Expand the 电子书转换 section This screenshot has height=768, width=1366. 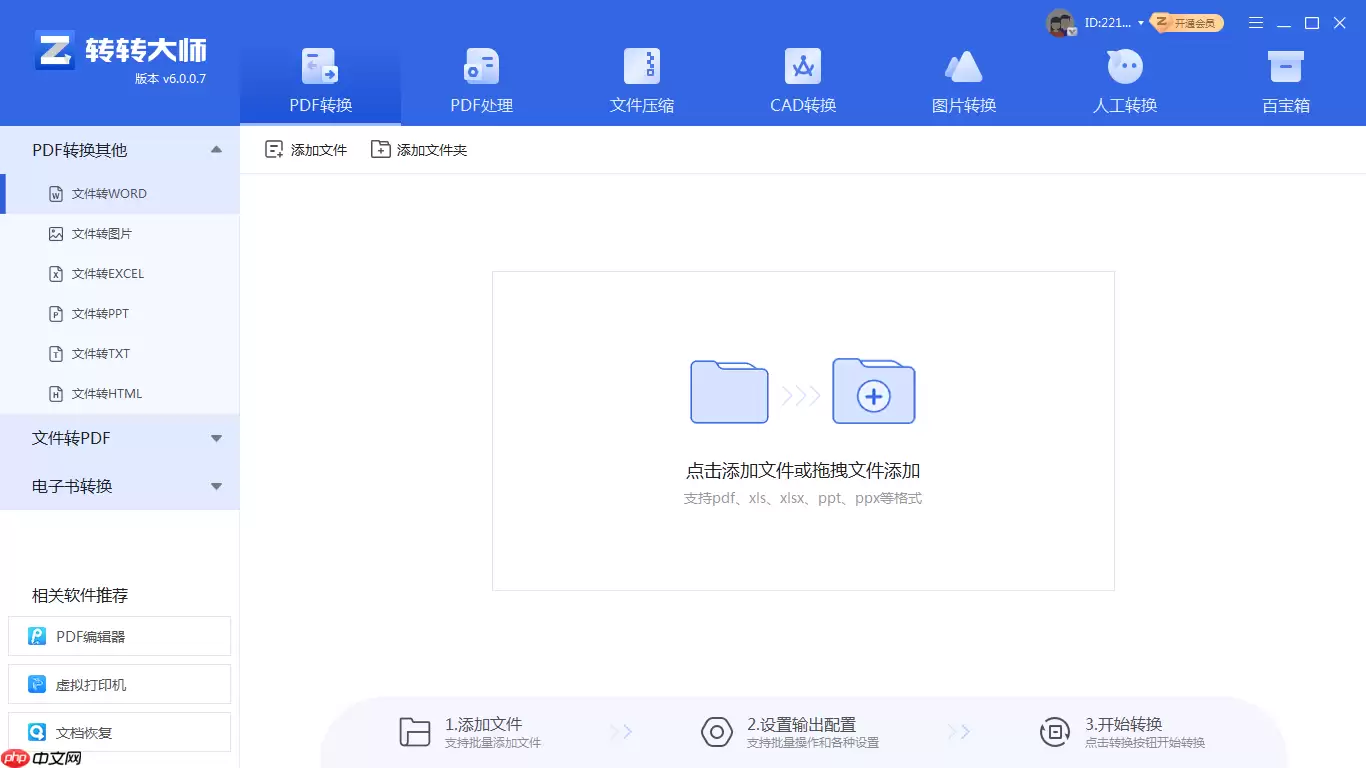pos(120,487)
